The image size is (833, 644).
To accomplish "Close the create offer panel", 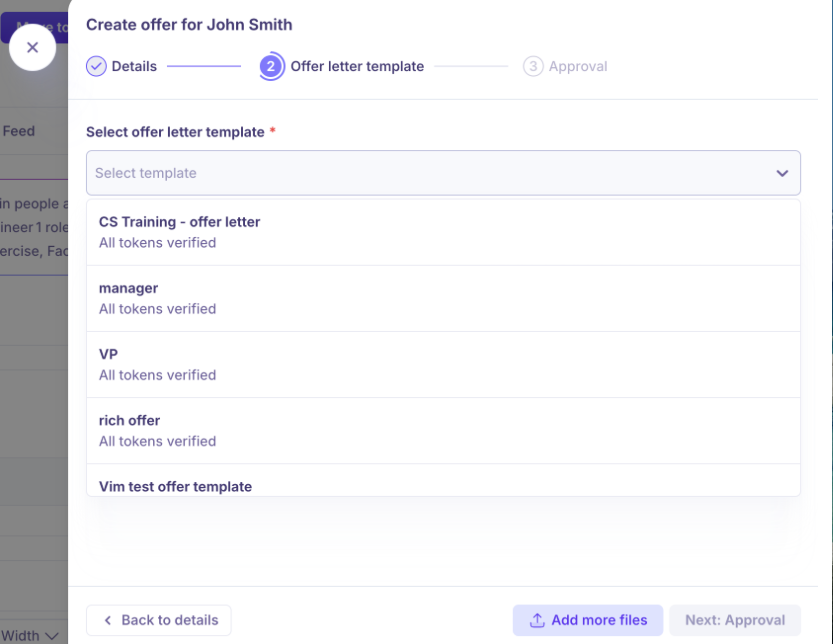I will (32, 47).
